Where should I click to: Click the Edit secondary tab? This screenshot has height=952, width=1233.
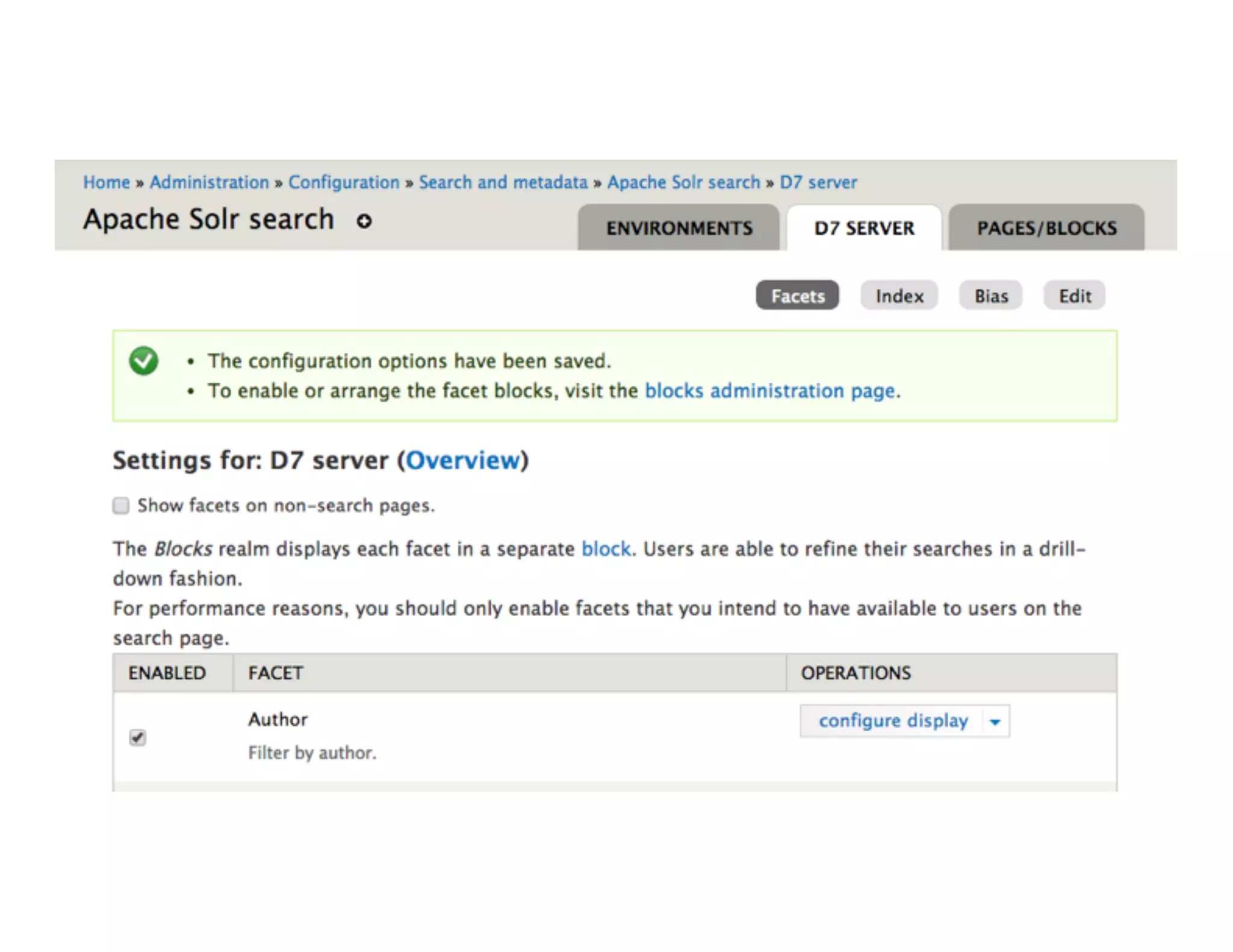click(1075, 295)
